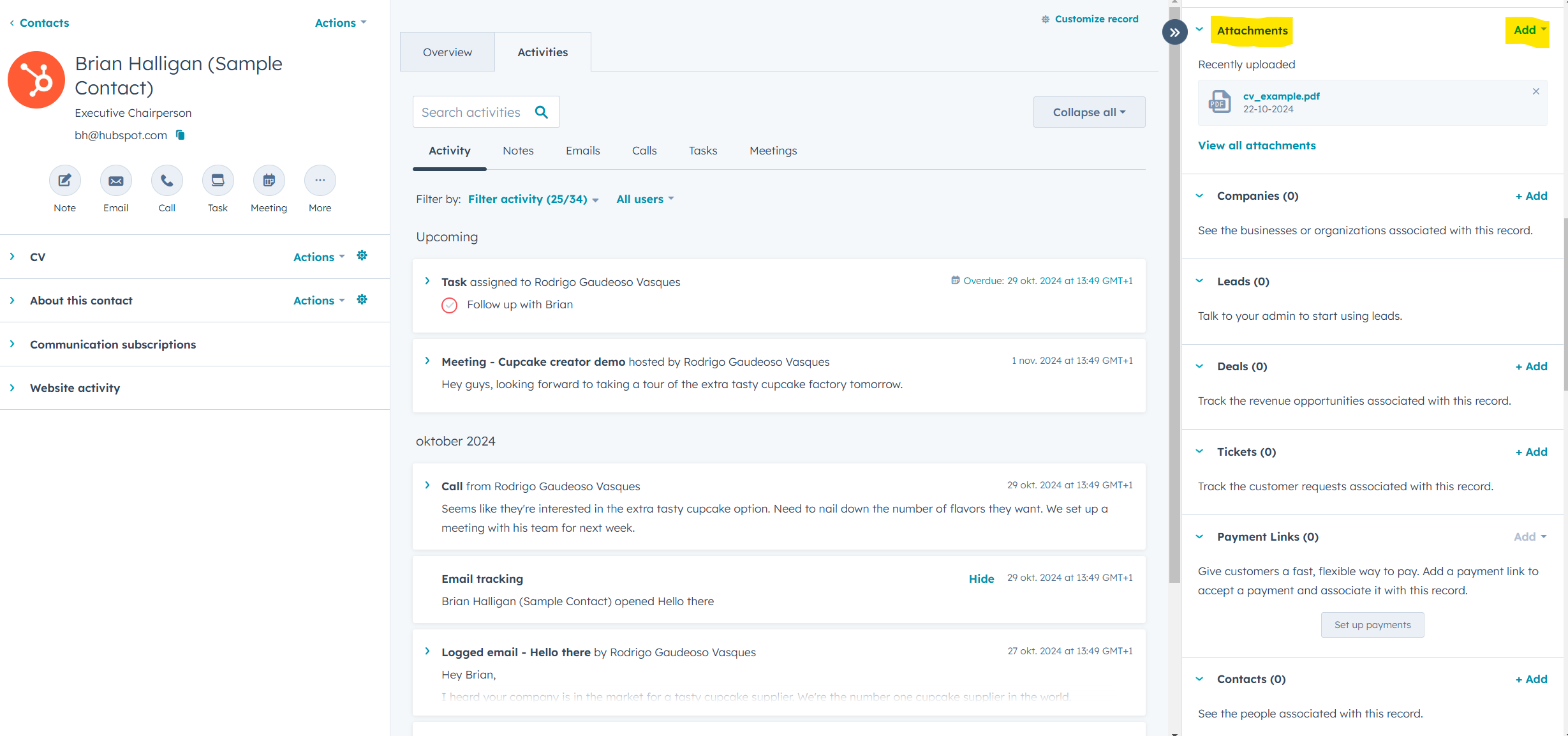
Task: Switch to the Overview tab
Action: (x=447, y=52)
